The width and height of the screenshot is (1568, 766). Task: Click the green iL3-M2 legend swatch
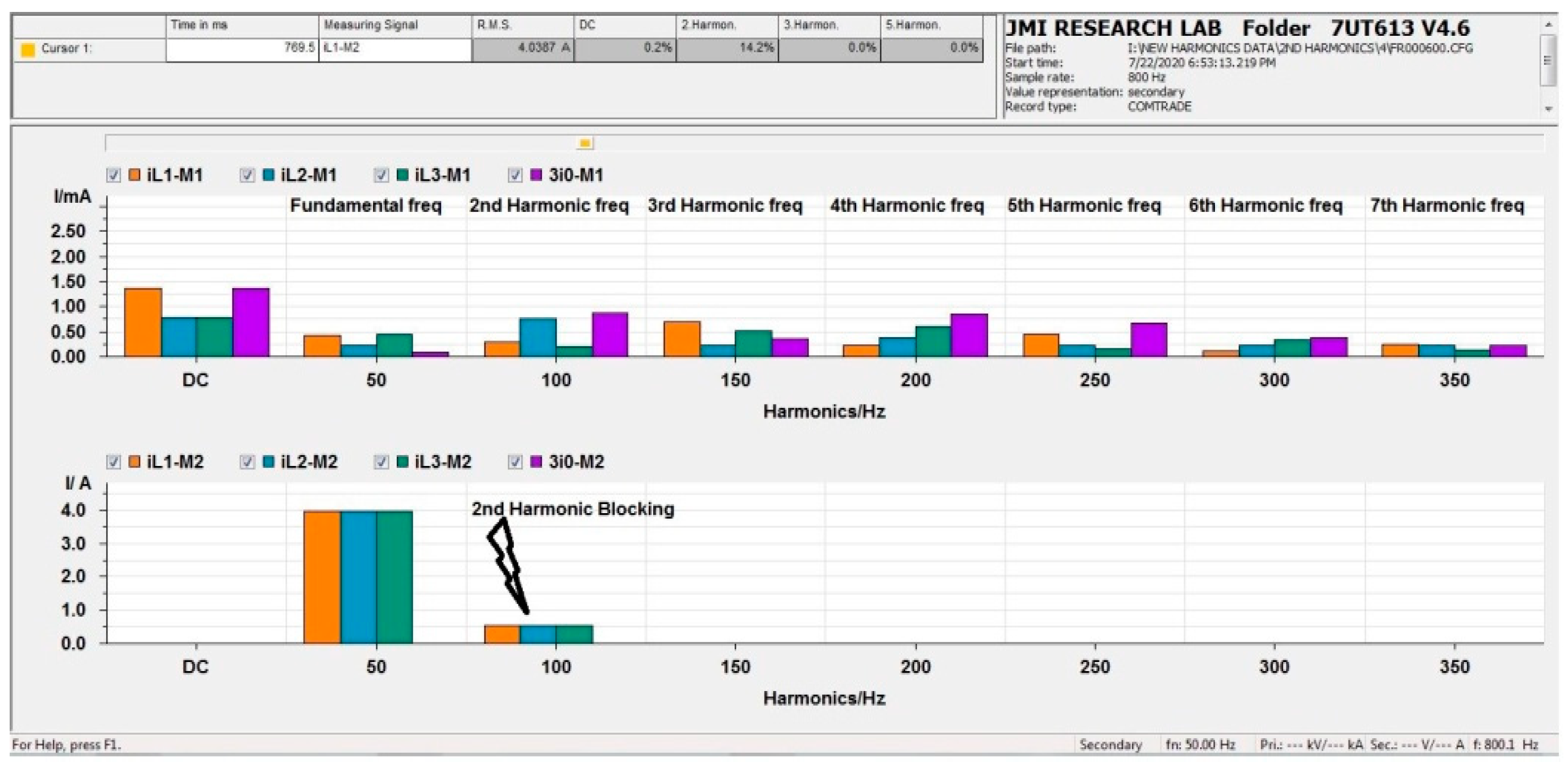click(x=403, y=462)
